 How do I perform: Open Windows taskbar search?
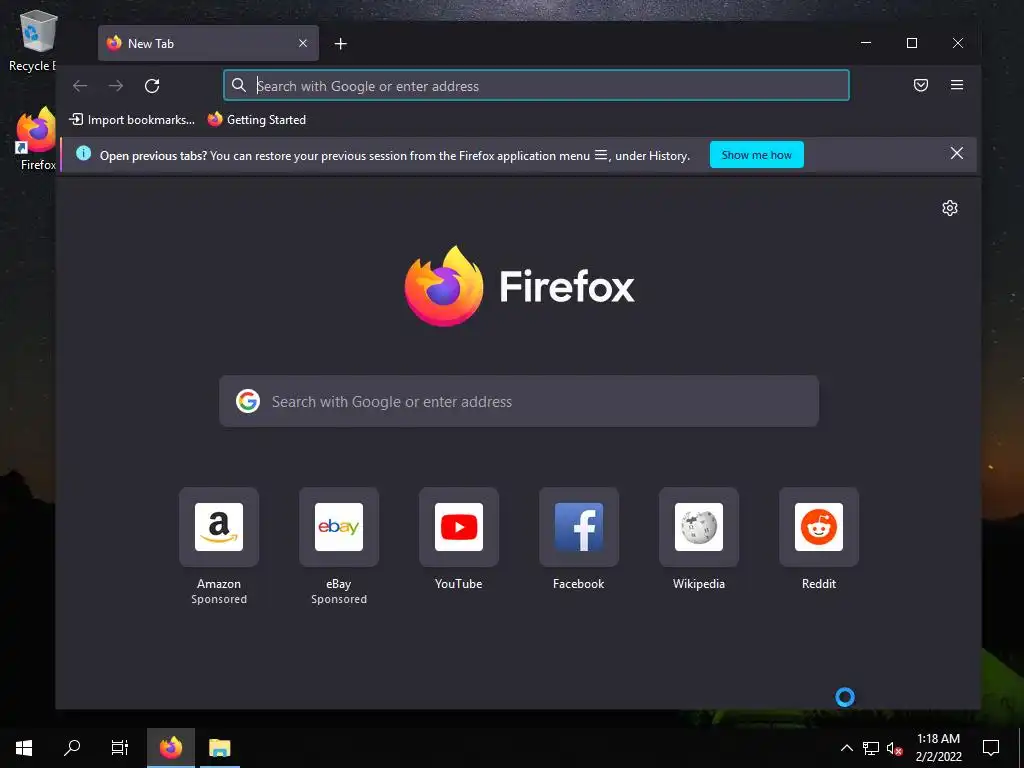(x=72, y=748)
